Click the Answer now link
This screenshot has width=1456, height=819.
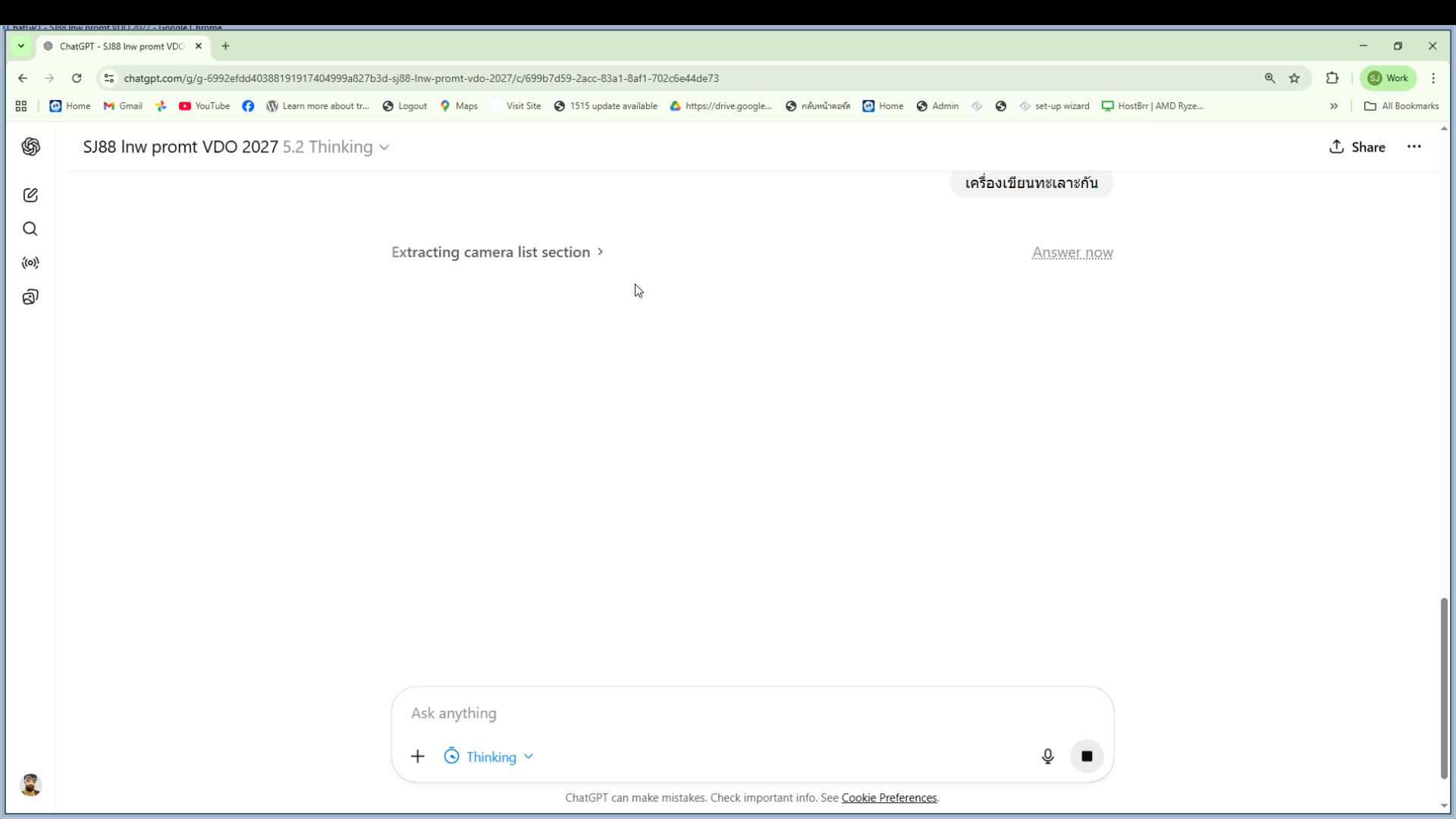(1072, 253)
